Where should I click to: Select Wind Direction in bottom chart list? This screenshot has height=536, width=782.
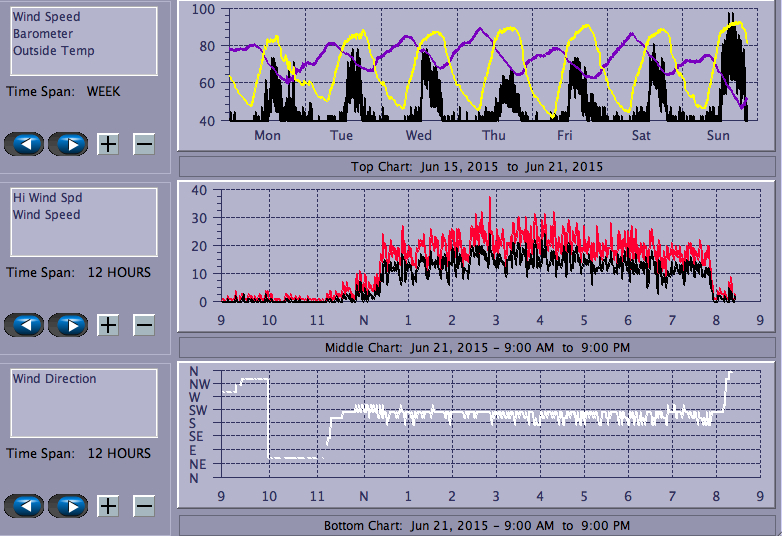[55, 379]
